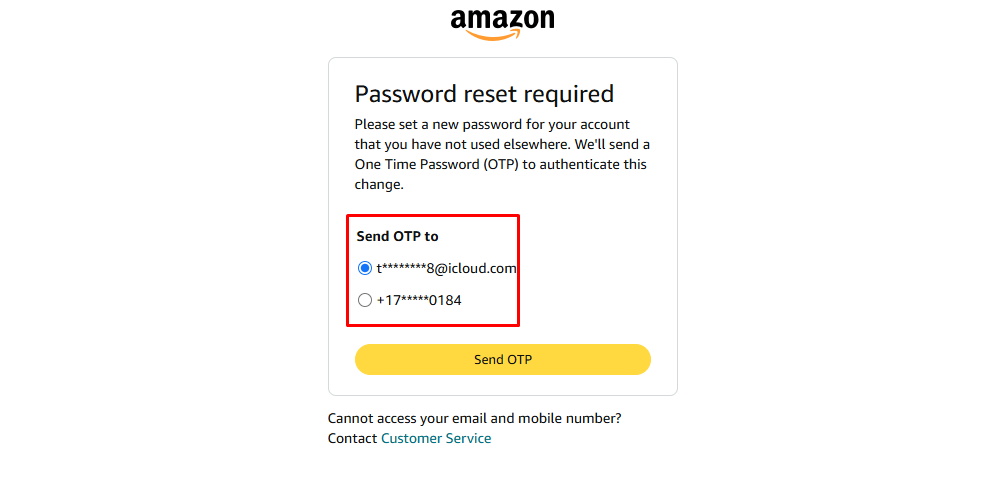Click the "Send OTP to" label
This screenshot has width=994, height=496.
397,237
